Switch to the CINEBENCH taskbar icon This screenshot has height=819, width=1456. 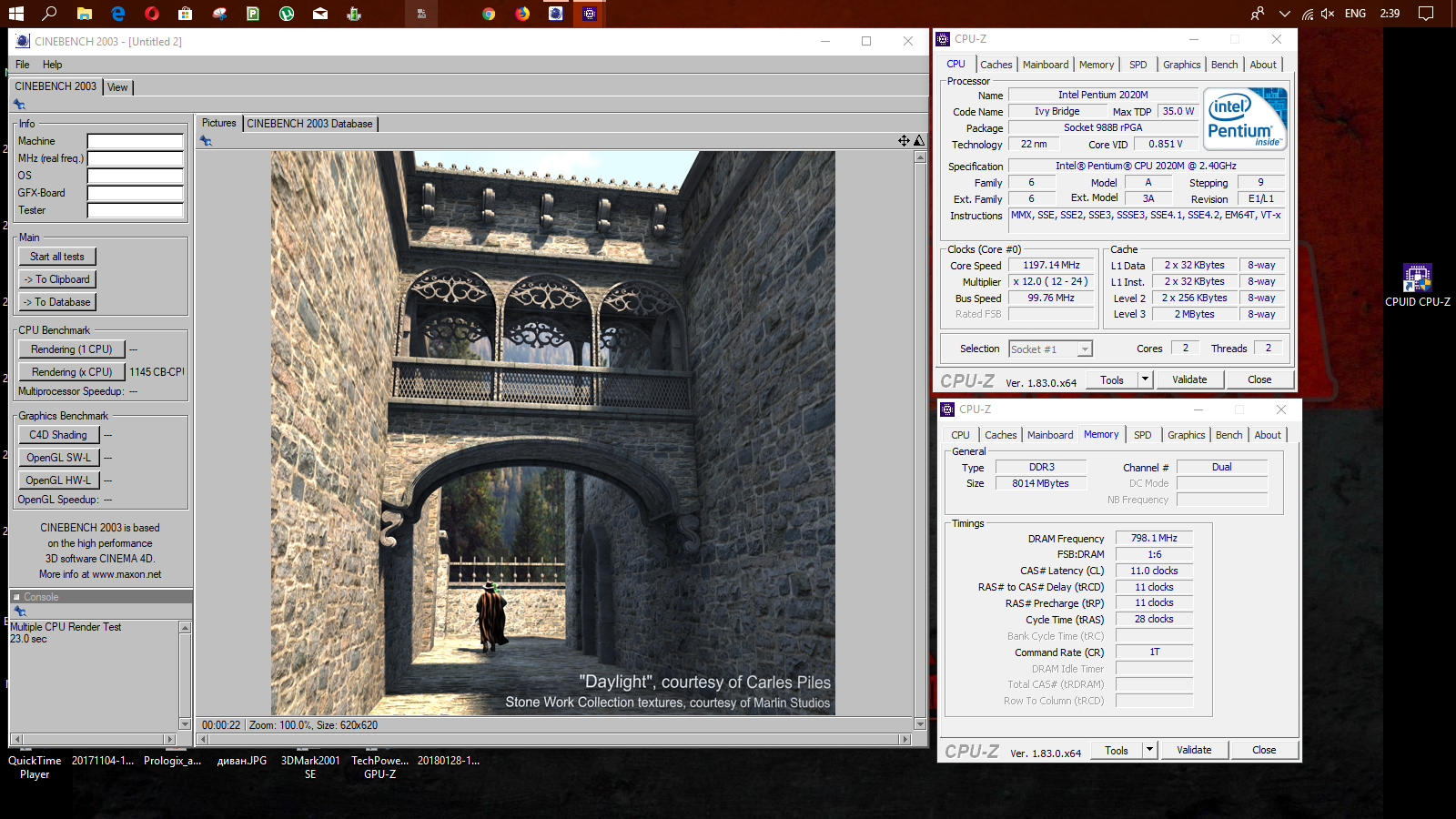click(556, 14)
